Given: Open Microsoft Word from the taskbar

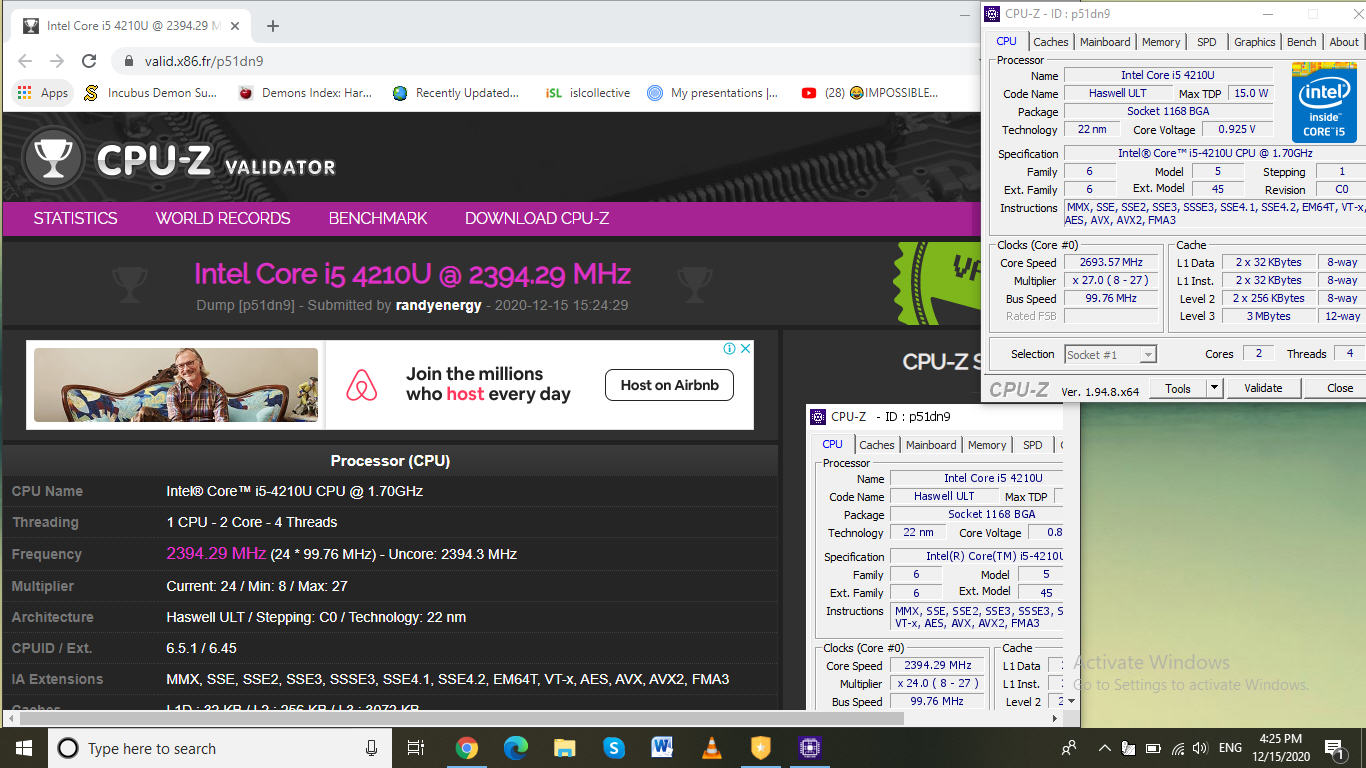Looking at the screenshot, I should pos(662,748).
